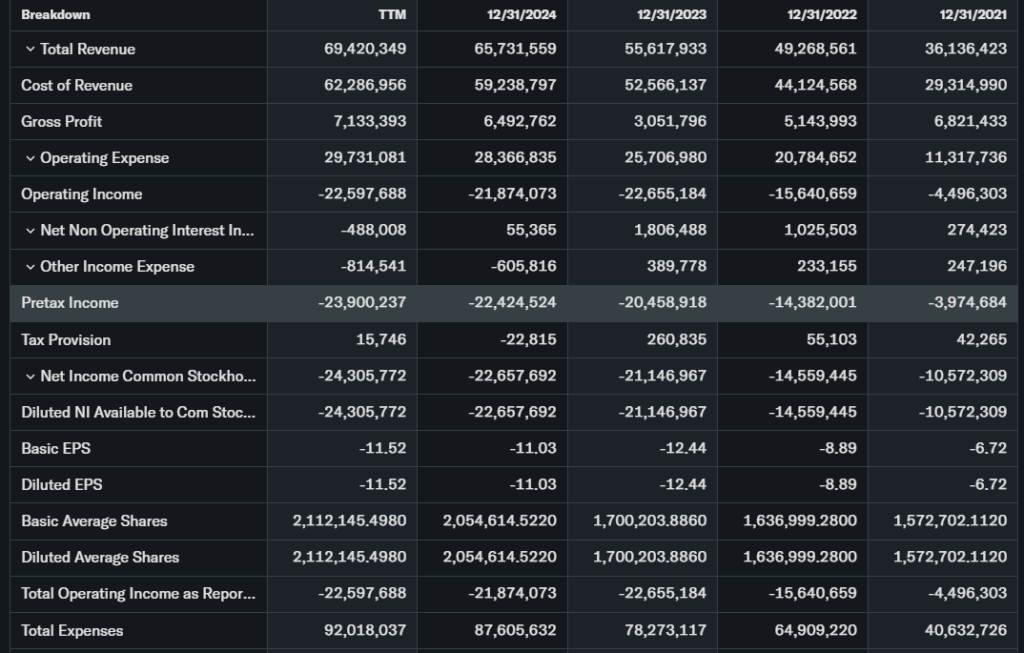Expand Net Income Common Stockholders chevron
This screenshot has height=653, width=1024.
[x=30, y=376]
